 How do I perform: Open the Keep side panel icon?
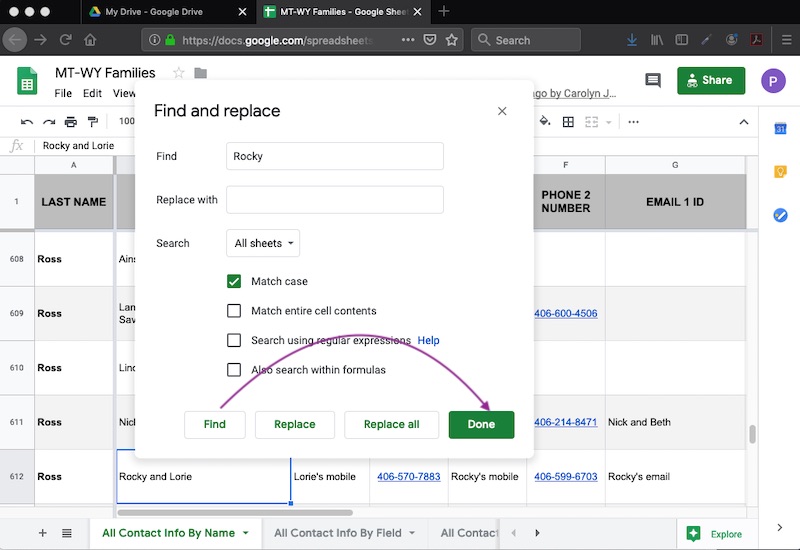coord(780,171)
